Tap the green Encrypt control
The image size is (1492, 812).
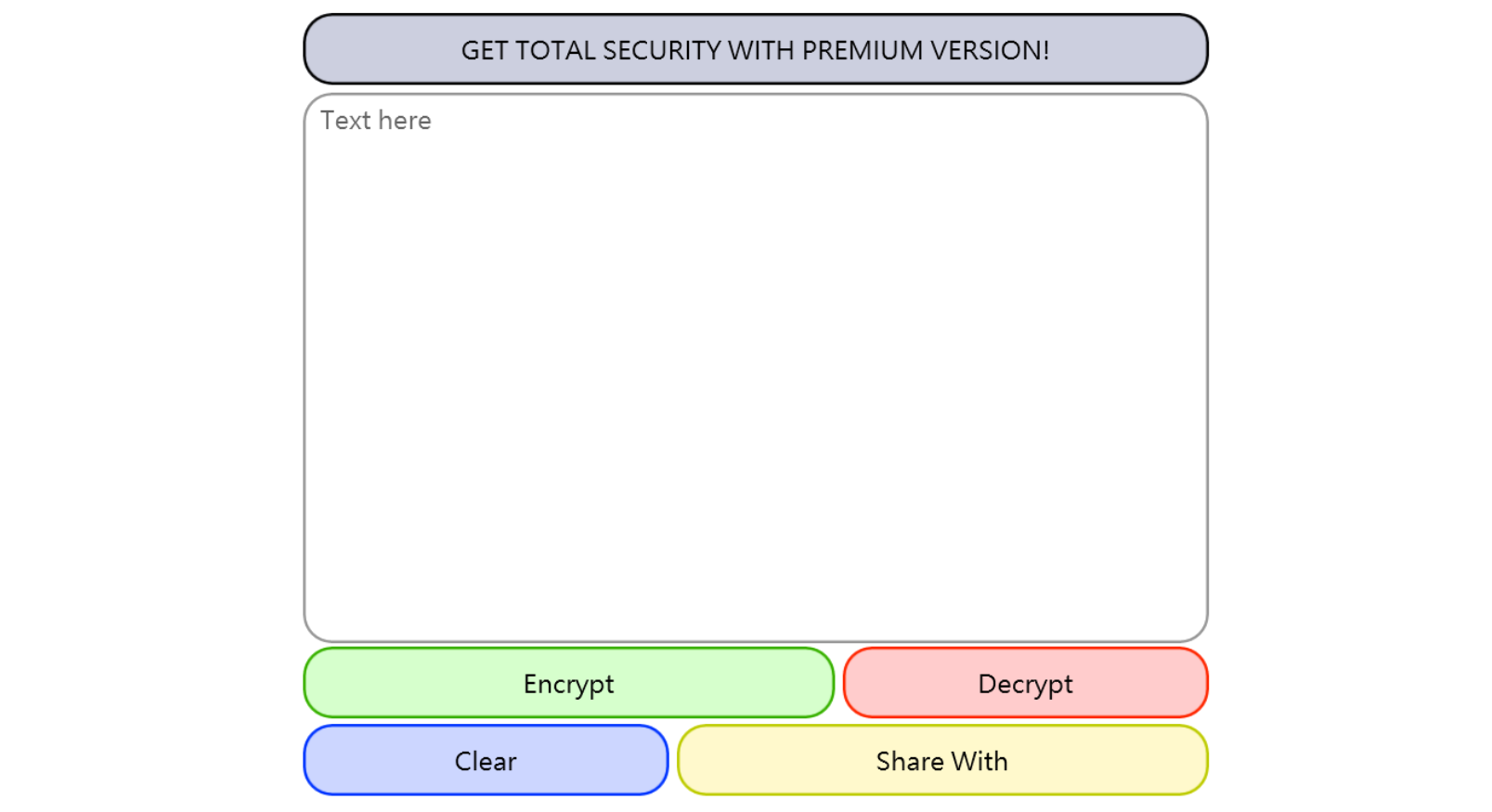click(x=568, y=683)
